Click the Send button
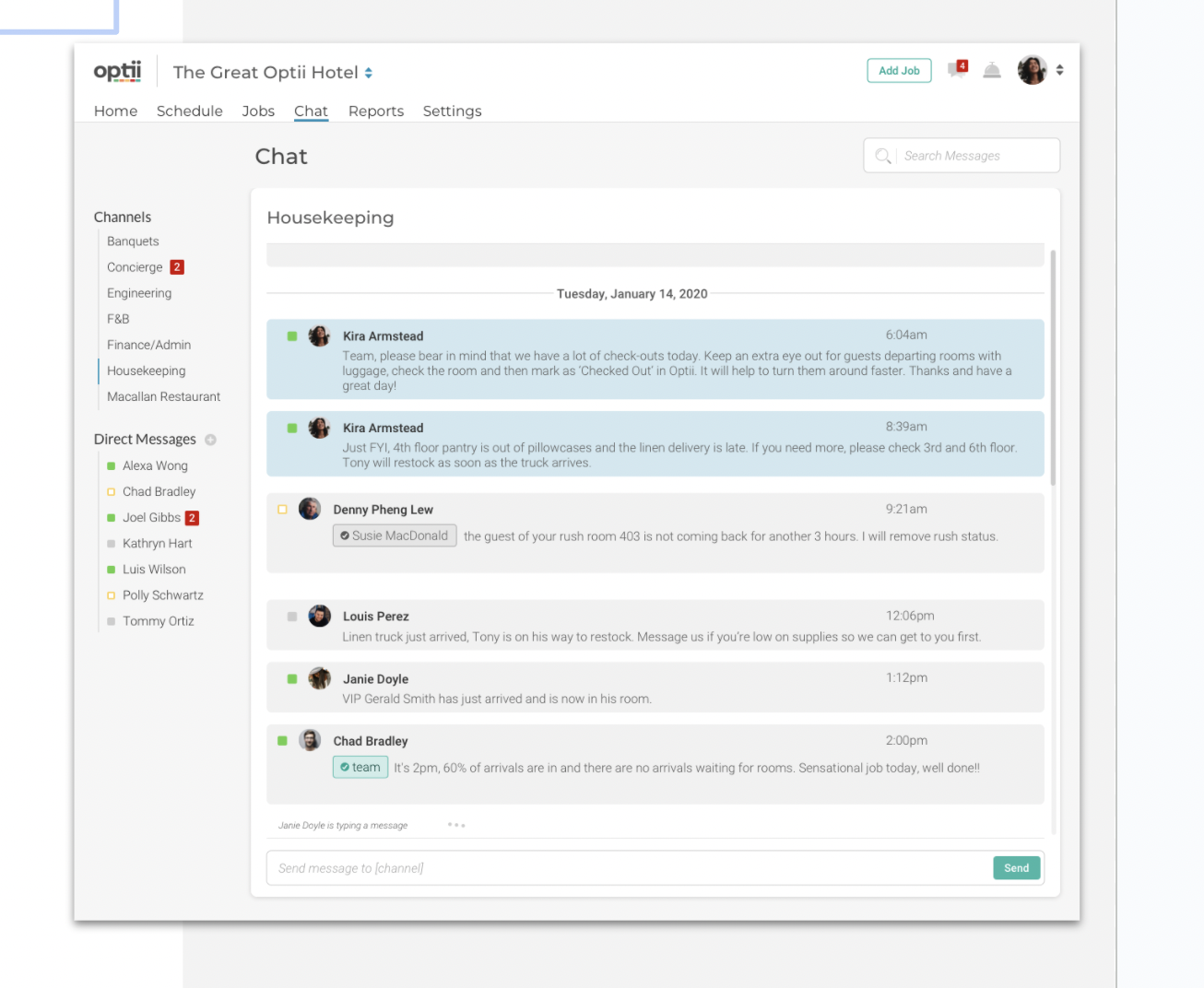Viewport: 1204px width, 988px height. tap(1017, 868)
